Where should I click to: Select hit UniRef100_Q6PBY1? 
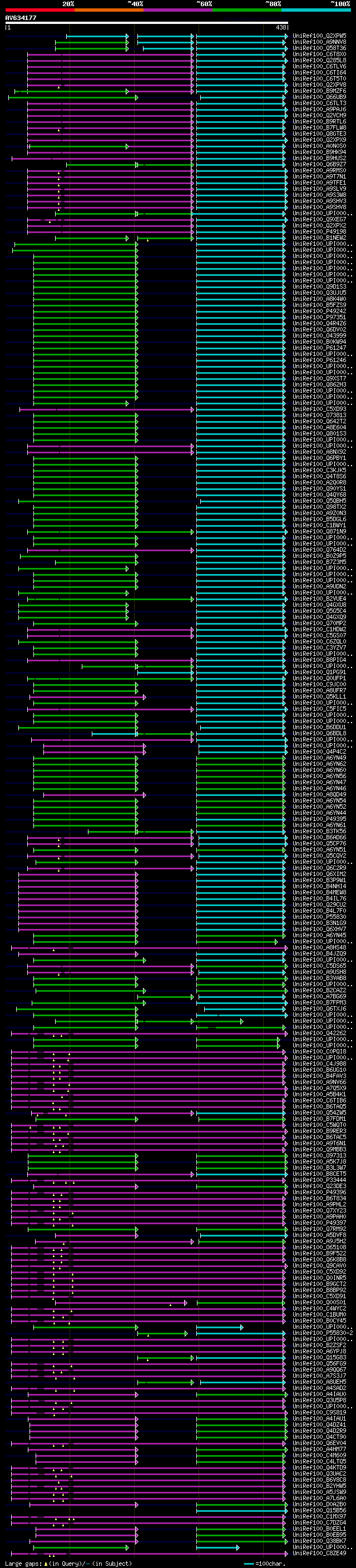[319, 458]
